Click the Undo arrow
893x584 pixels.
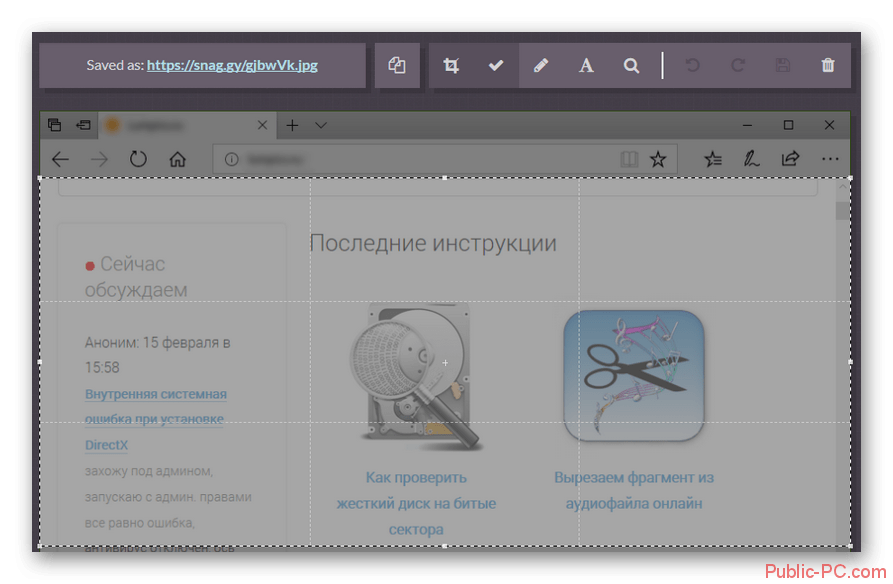(x=692, y=65)
